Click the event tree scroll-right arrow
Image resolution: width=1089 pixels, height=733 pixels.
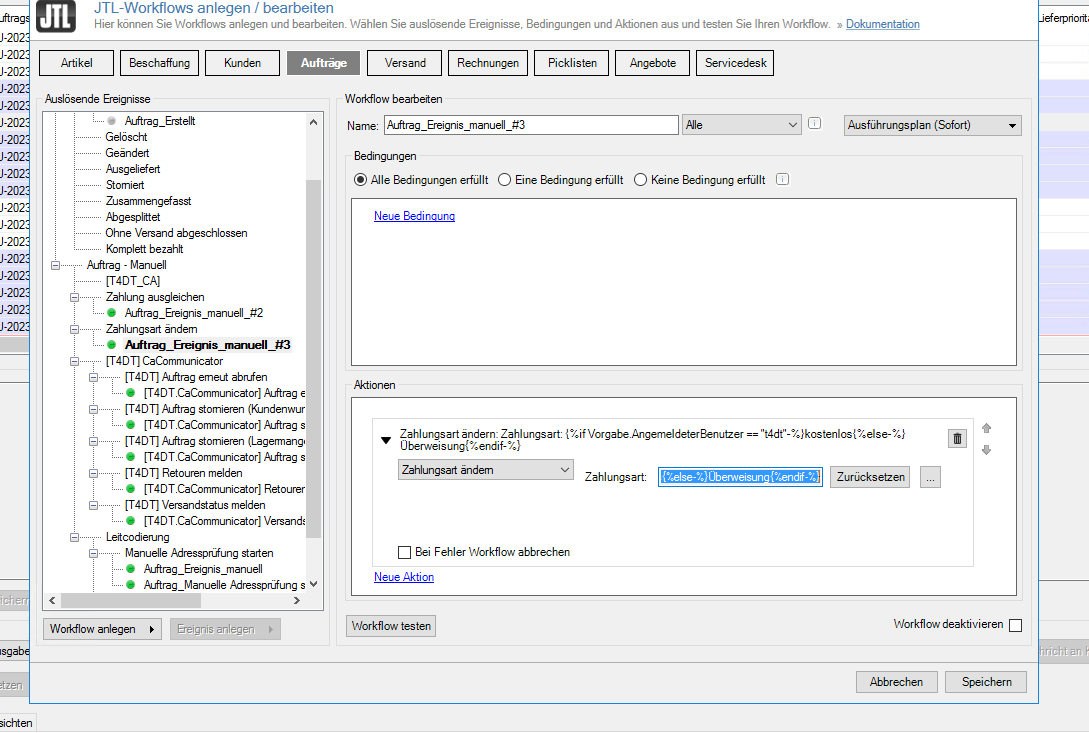(297, 600)
